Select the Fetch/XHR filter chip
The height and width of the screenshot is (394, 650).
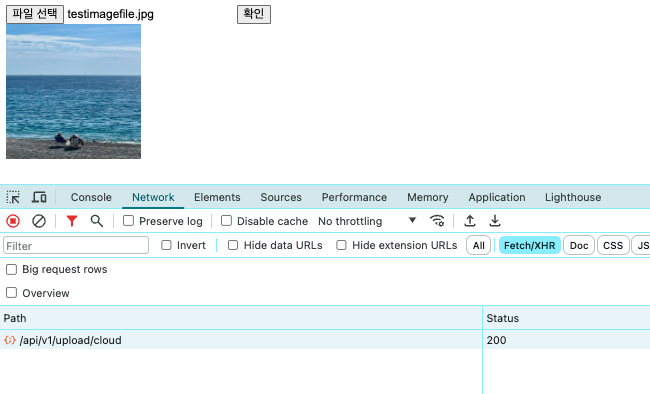pos(530,245)
